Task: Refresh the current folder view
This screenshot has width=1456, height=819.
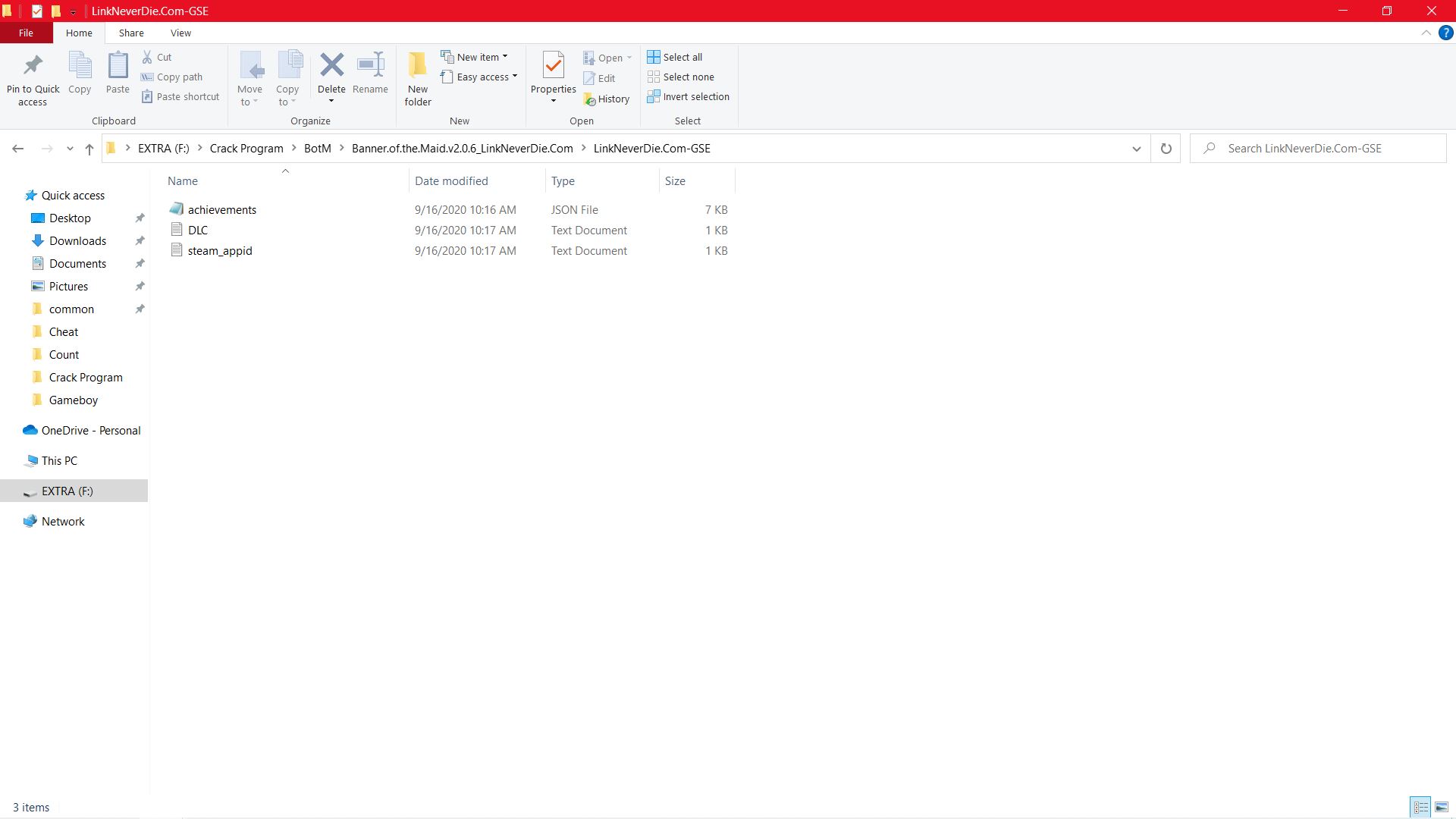Action: [x=1166, y=149]
